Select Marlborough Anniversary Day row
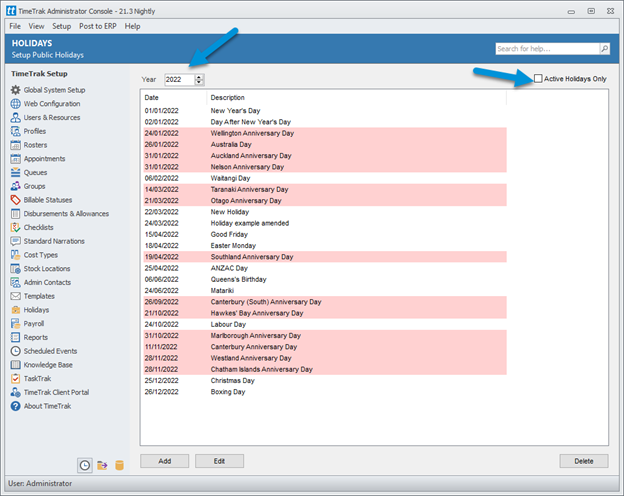Screen dimensions: 624x496 [324, 336]
